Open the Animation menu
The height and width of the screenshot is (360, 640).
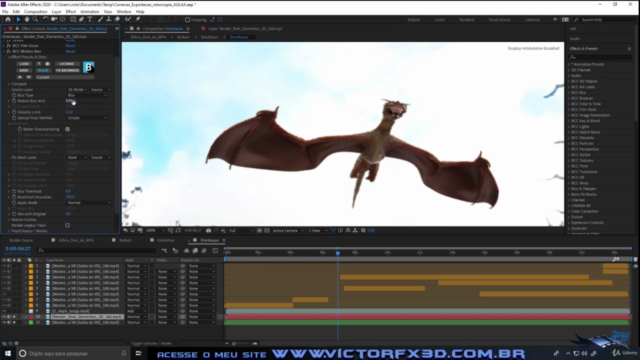coord(90,12)
